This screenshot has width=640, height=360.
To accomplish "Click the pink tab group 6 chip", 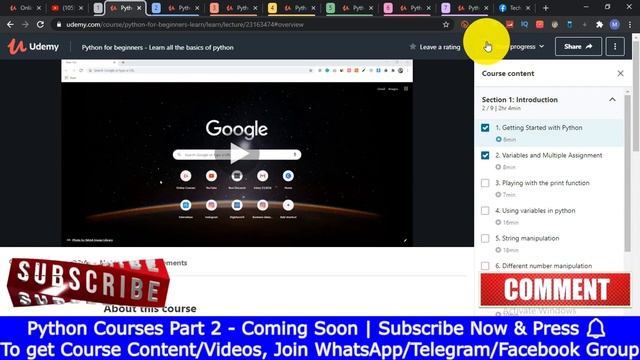I will coord(388,8).
